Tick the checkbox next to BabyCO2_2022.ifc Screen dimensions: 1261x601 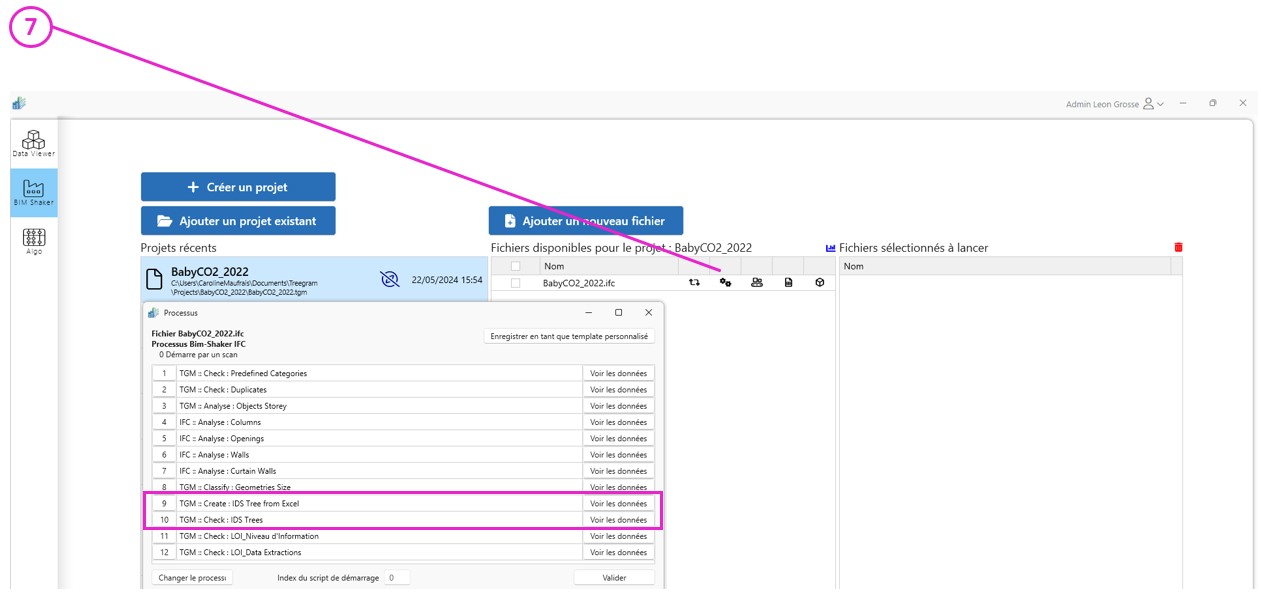(x=516, y=283)
